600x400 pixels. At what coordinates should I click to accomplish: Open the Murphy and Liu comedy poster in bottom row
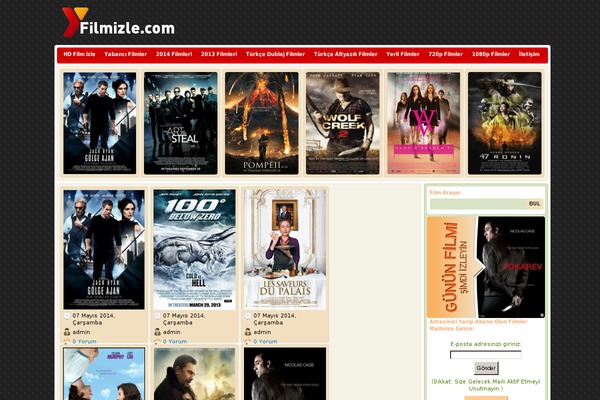[104, 374]
